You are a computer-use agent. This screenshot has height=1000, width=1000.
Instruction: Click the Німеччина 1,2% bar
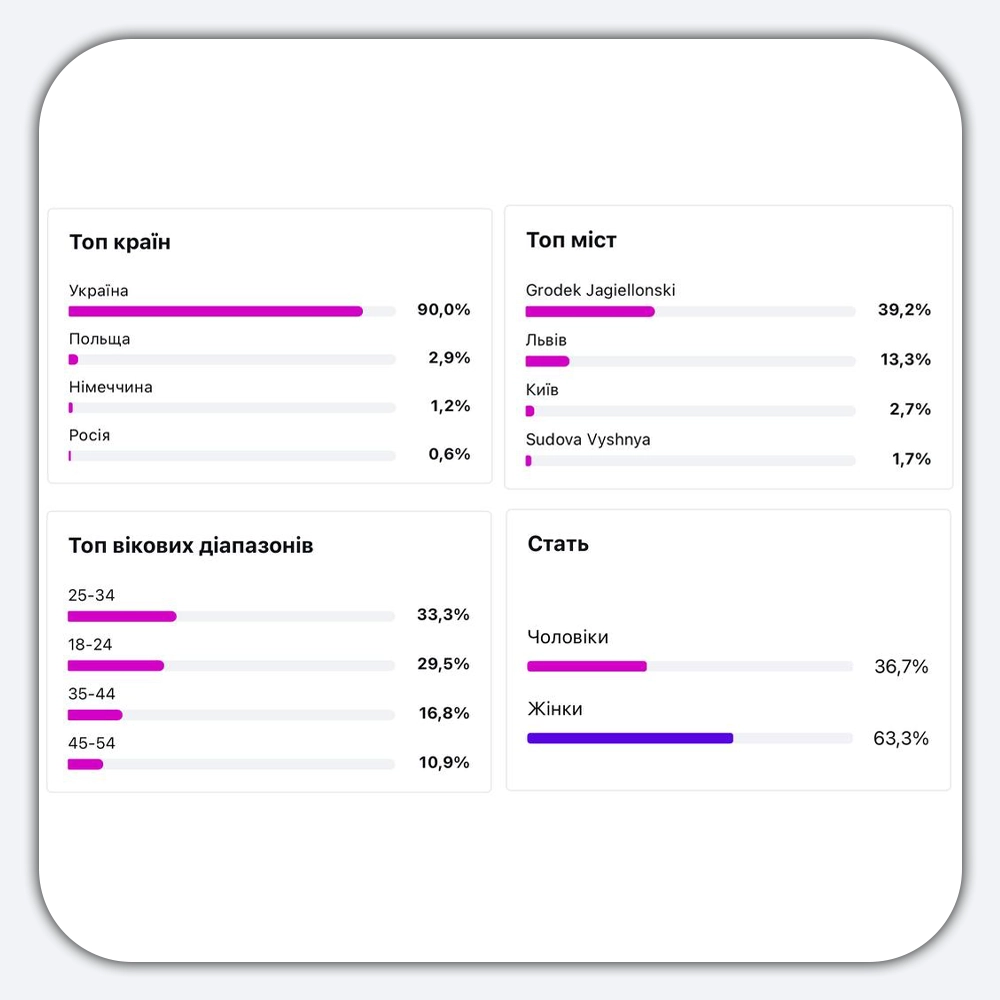[232, 408]
